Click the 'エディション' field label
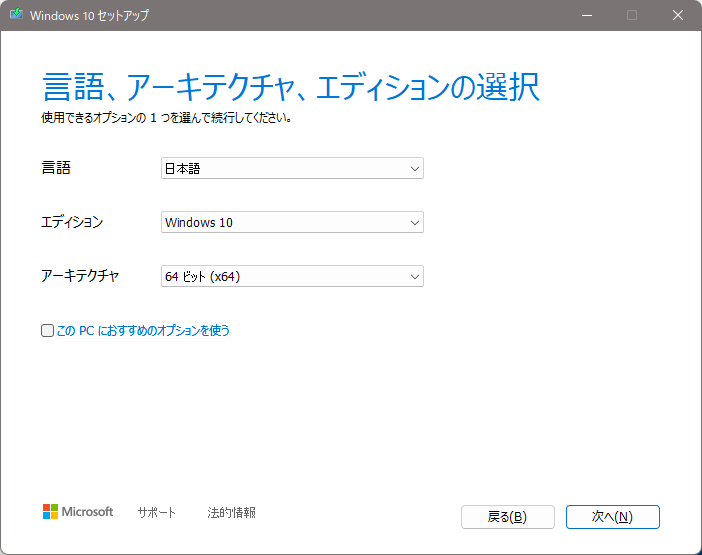Image resolution: width=702 pixels, height=555 pixels. click(x=72, y=222)
